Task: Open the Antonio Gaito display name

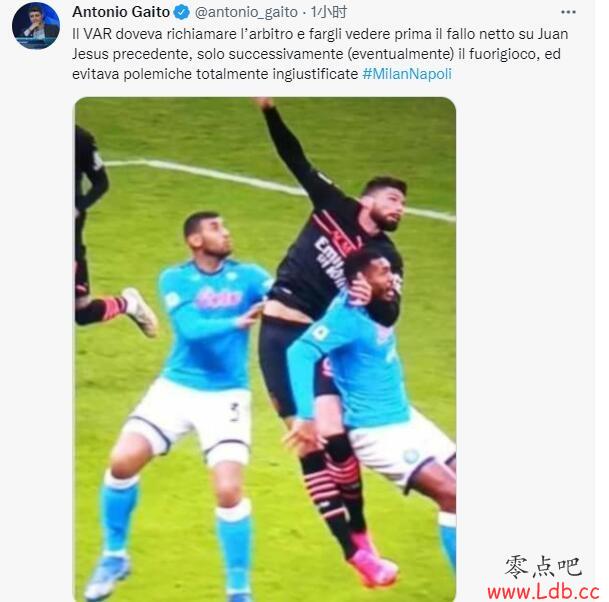Action: pos(121,12)
